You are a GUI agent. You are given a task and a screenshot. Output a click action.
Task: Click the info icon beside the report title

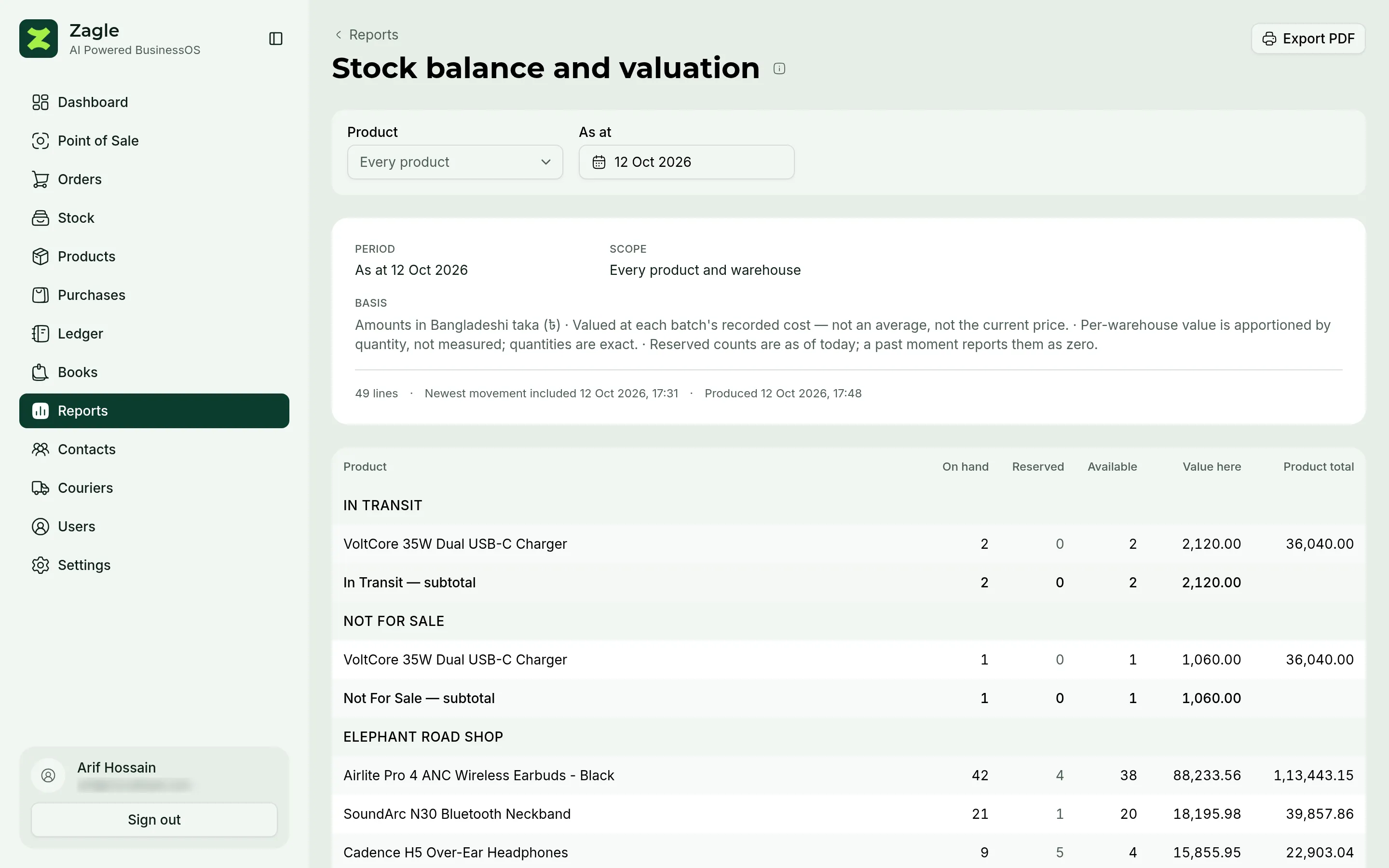point(779,68)
